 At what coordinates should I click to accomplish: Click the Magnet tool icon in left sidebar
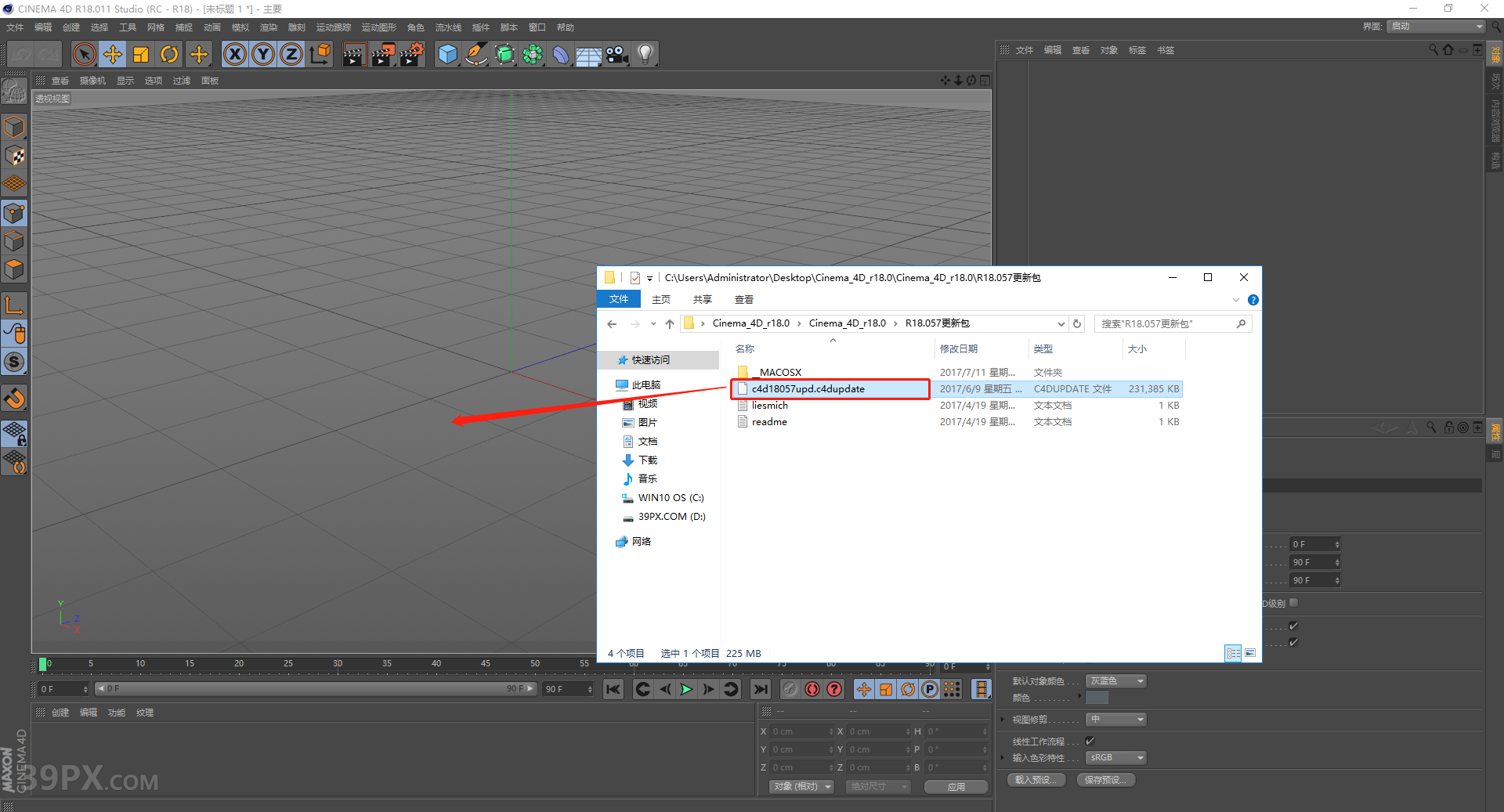tap(14, 397)
